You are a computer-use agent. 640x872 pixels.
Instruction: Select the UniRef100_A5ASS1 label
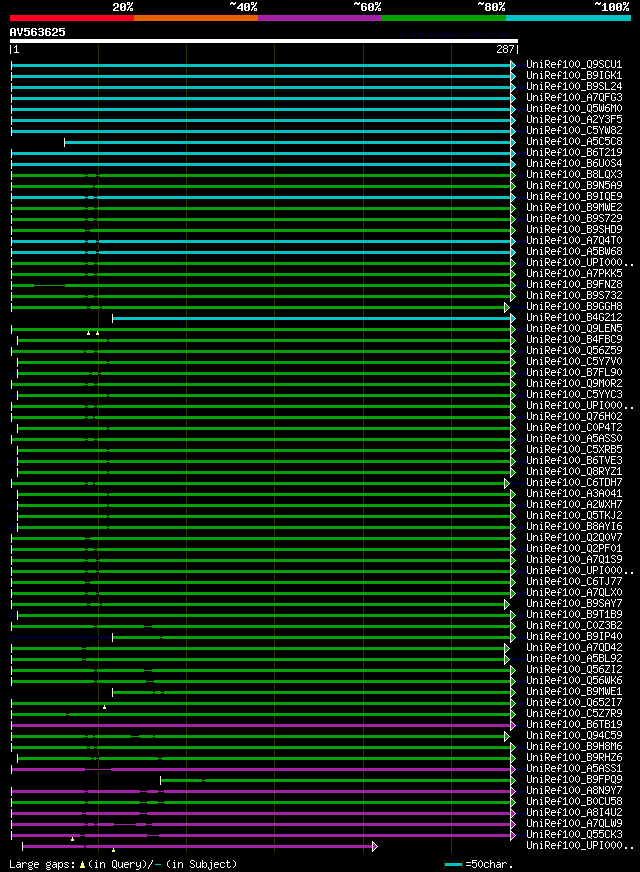click(x=574, y=769)
